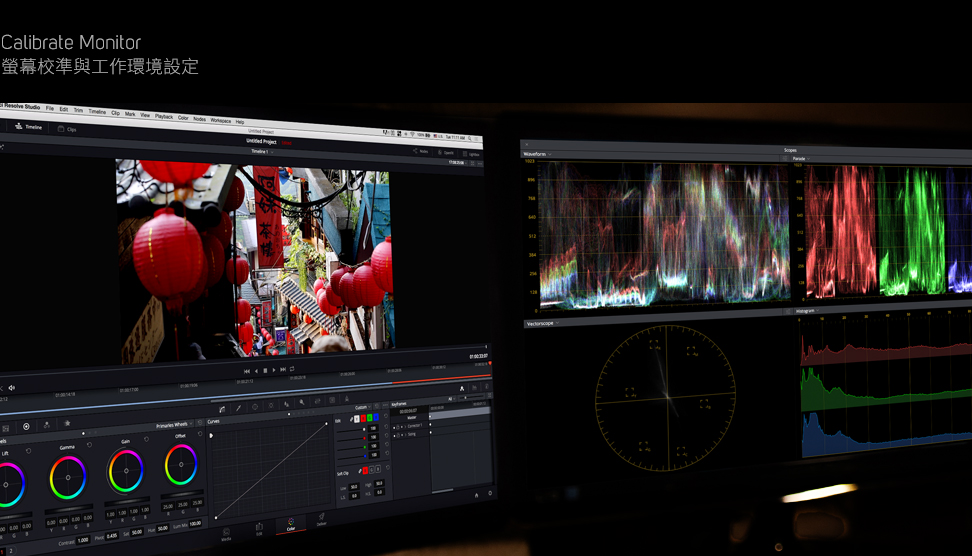The image size is (972, 556).
Task: Play forward in viewer transport
Action: tap(274, 370)
